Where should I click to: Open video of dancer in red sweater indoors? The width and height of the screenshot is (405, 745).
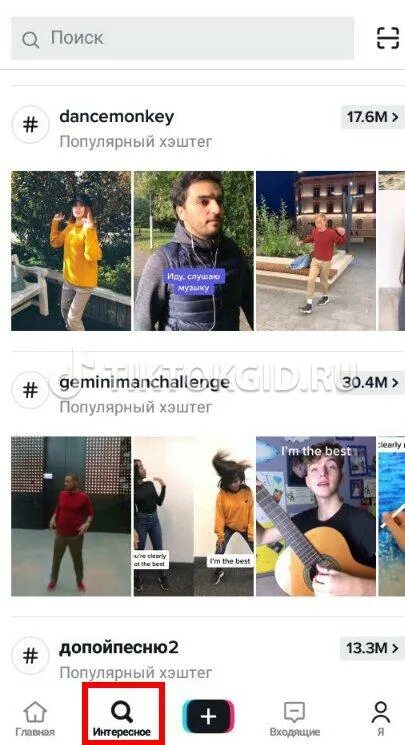[71, 516]
